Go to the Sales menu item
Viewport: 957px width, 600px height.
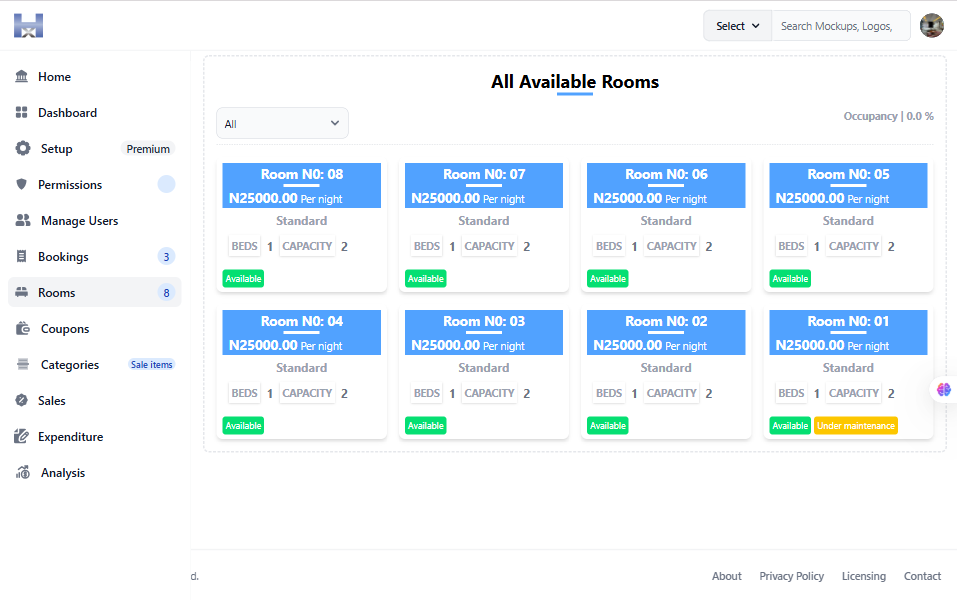click(x=52, y=401)
